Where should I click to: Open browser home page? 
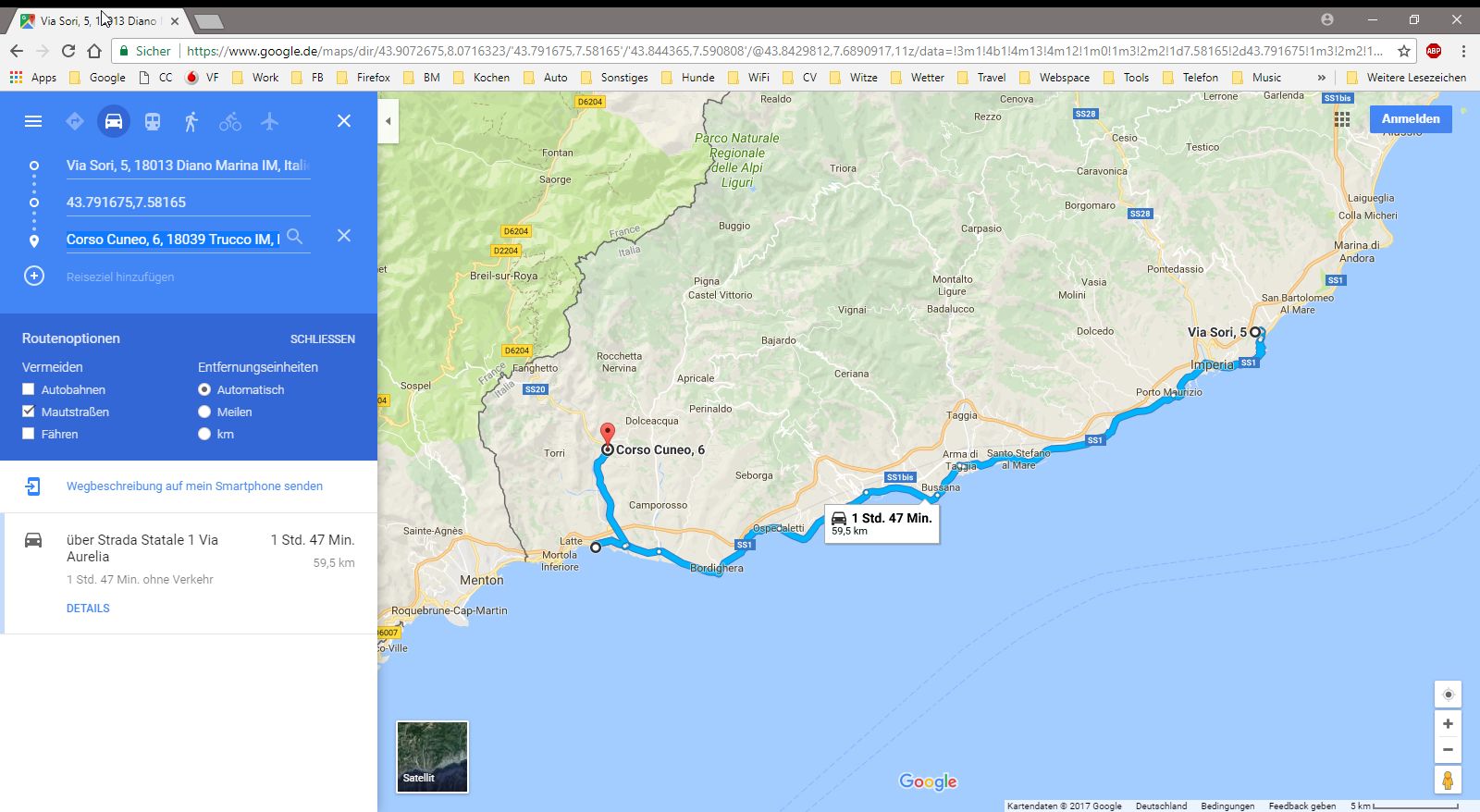[93, 51]
